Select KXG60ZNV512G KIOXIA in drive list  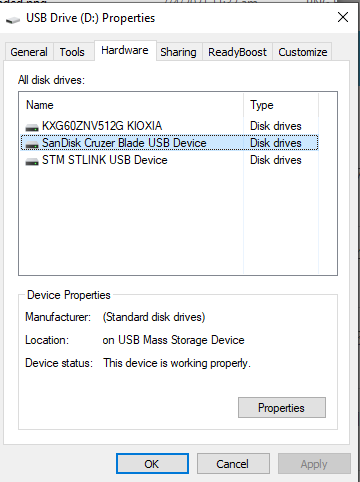pos(169,126)
